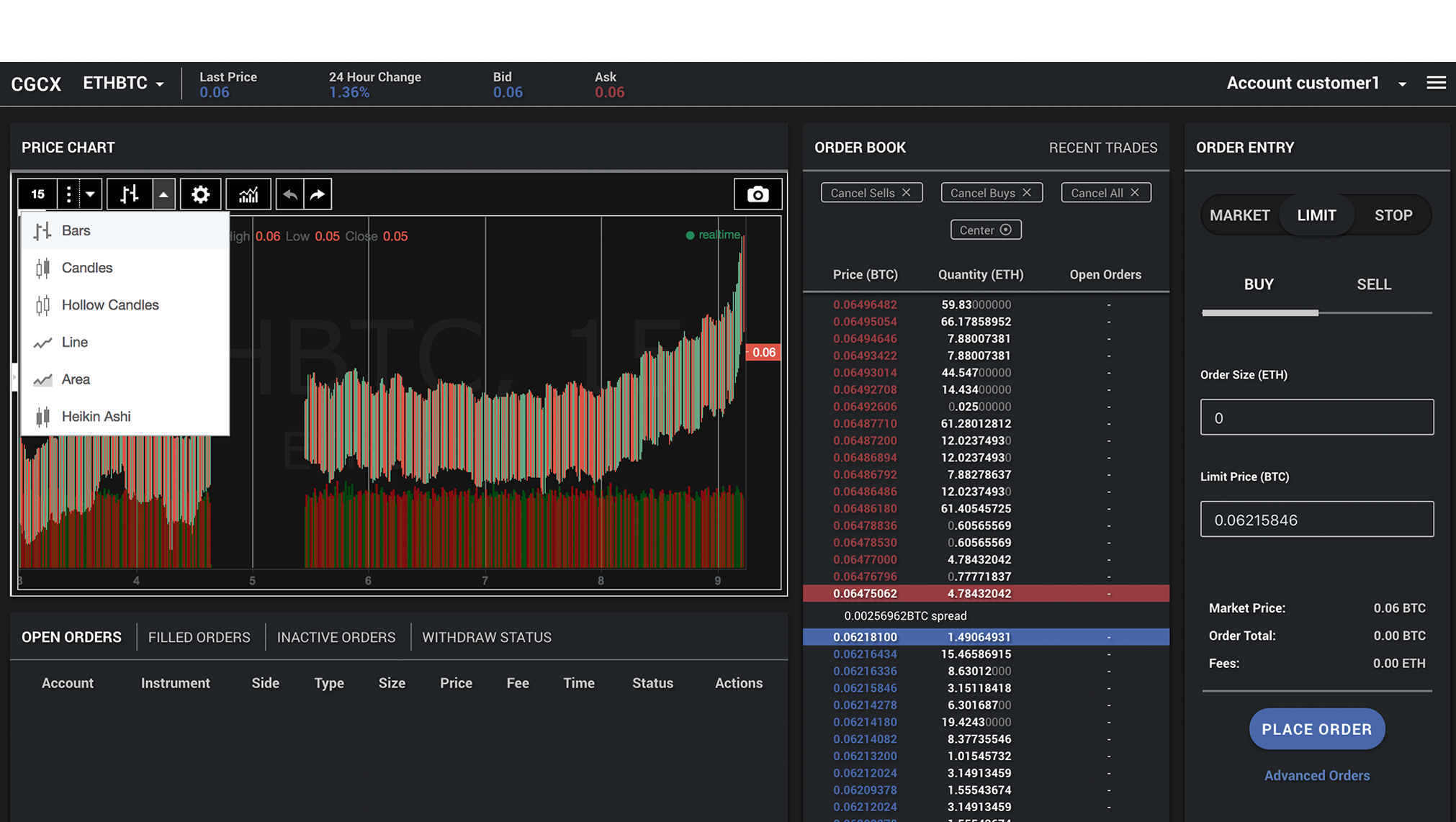The height and width of the screenshot is (822, 1456).
Task: Collapse the chart style dropdown arrow
Action: [x=163, y=194]
